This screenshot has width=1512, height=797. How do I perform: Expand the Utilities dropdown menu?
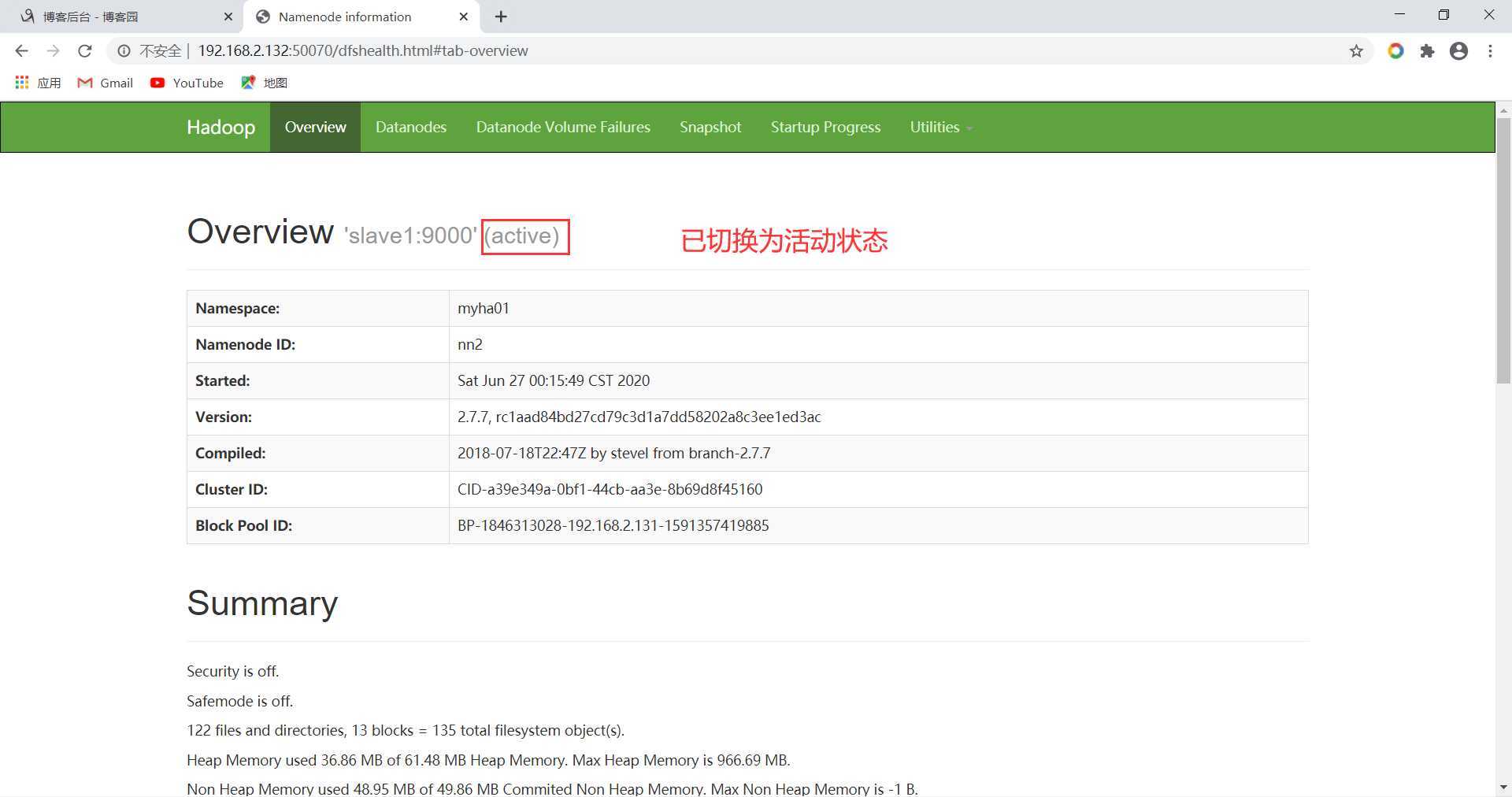pyautogui.click(x=941, y=127)
